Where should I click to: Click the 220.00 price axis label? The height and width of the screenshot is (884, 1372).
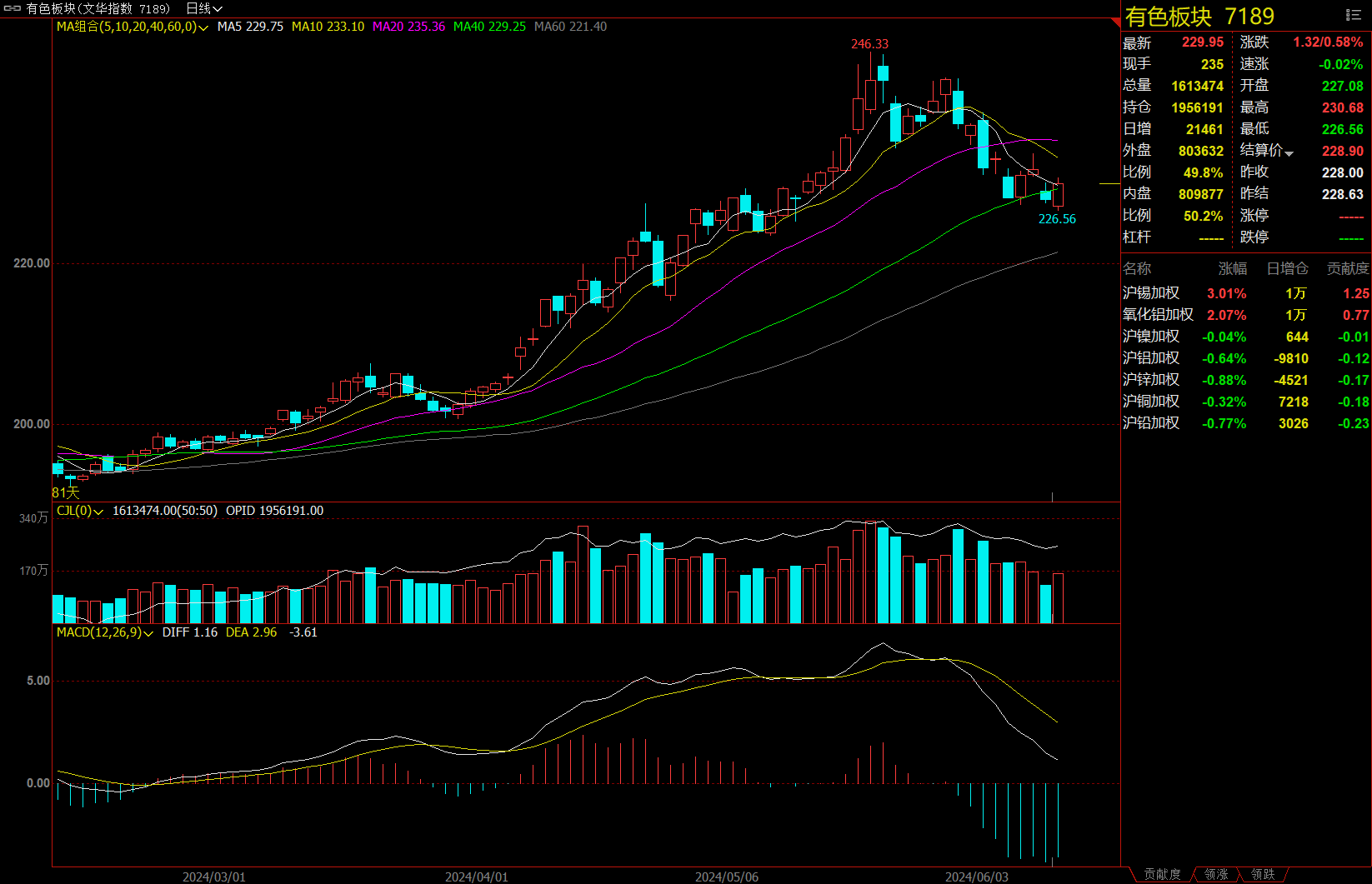coord(32,263)
